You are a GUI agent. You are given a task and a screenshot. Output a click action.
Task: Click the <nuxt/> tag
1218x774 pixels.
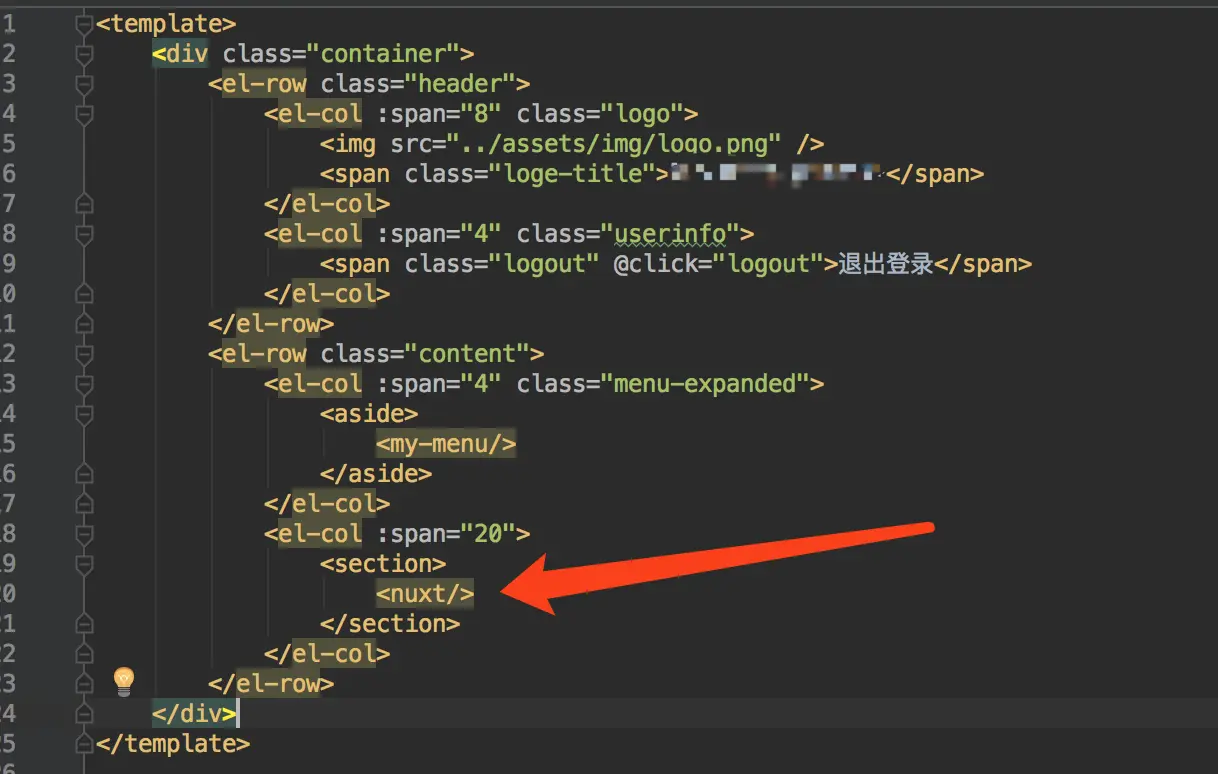click(425, 594)
